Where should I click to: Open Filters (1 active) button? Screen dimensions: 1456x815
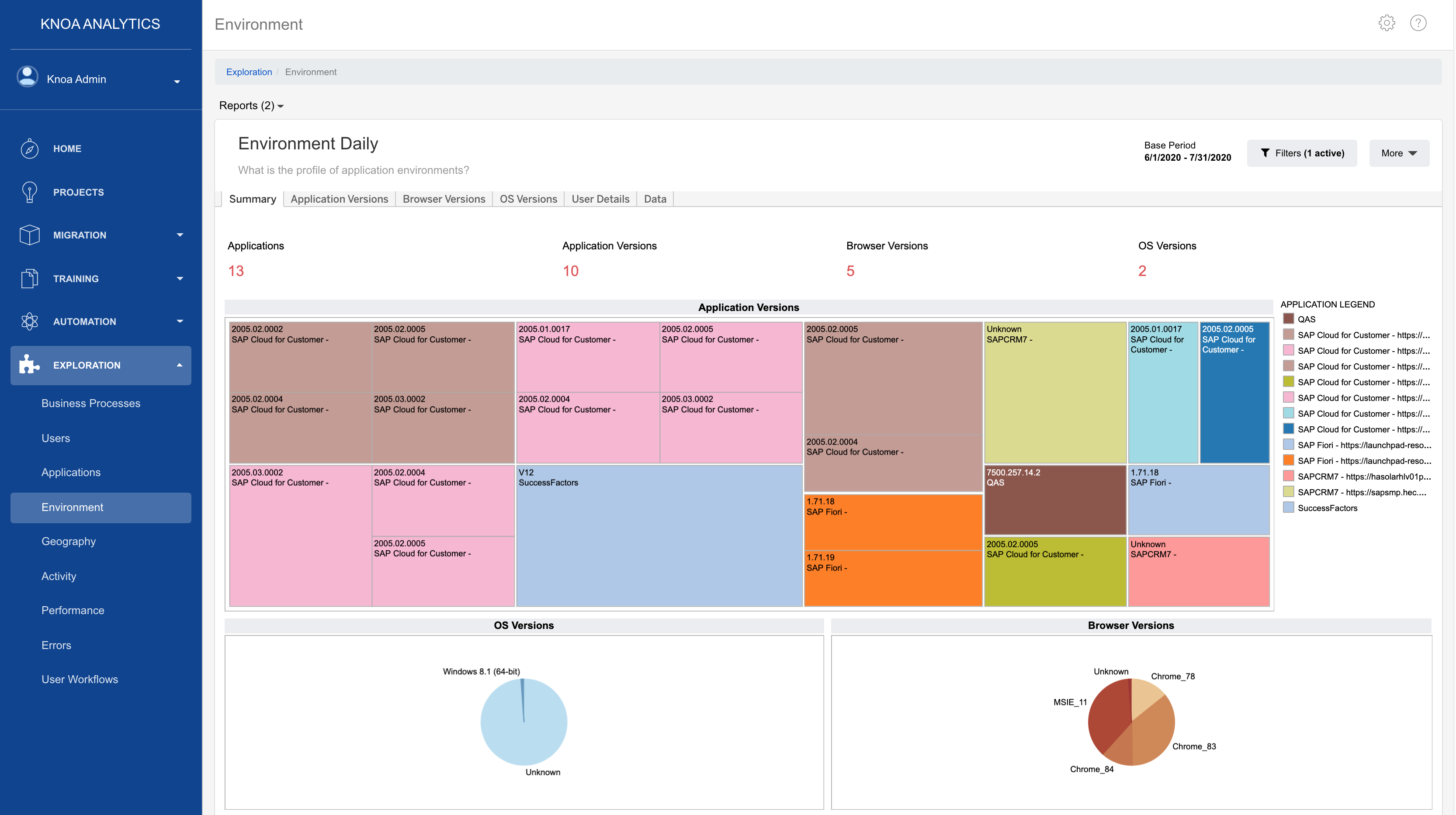click(1302, 153)
